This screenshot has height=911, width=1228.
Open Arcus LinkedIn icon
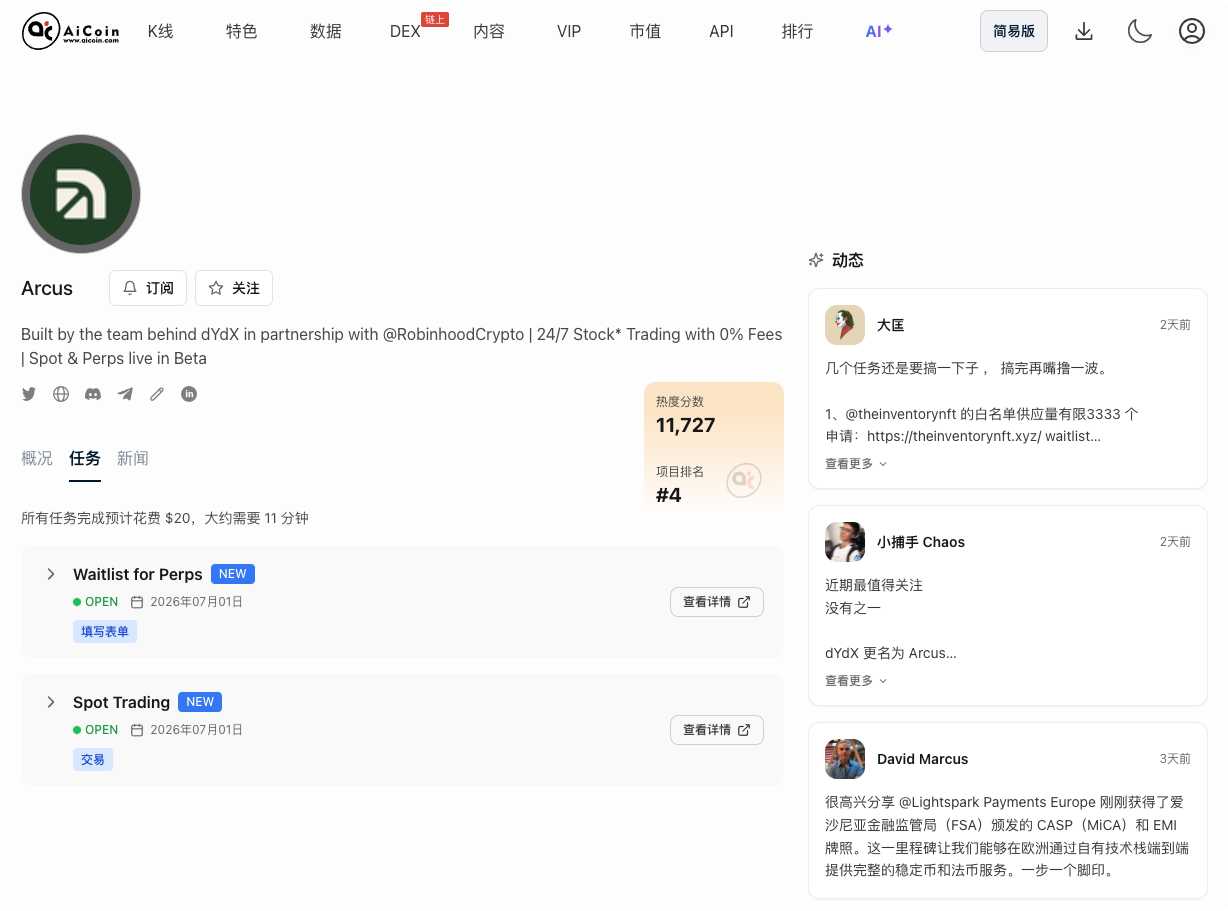coord(189,394)
